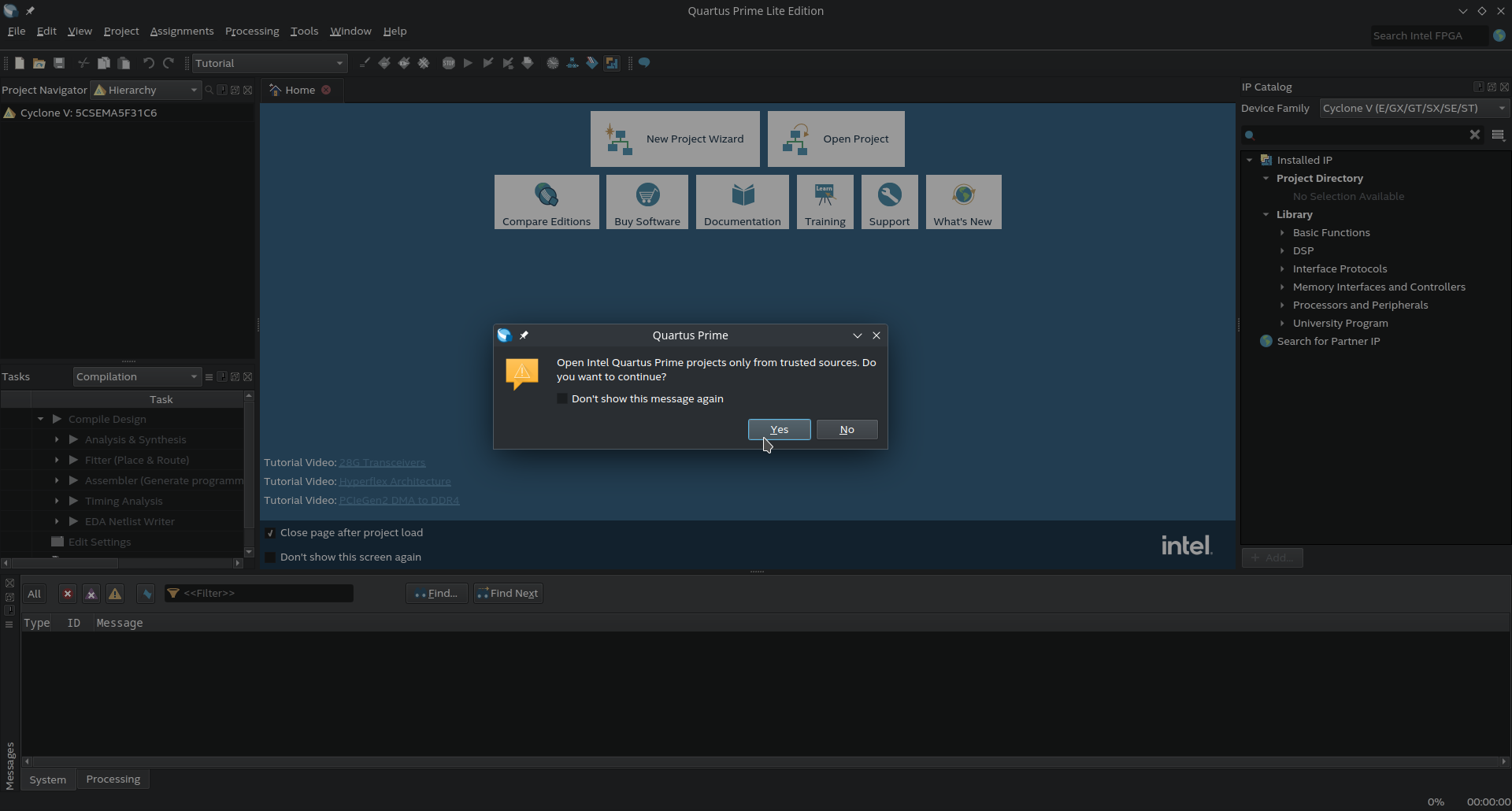Click the New Project Wizard button
Image resolution: width=1512 pixels, height=811 pixels.
(675, 139)
